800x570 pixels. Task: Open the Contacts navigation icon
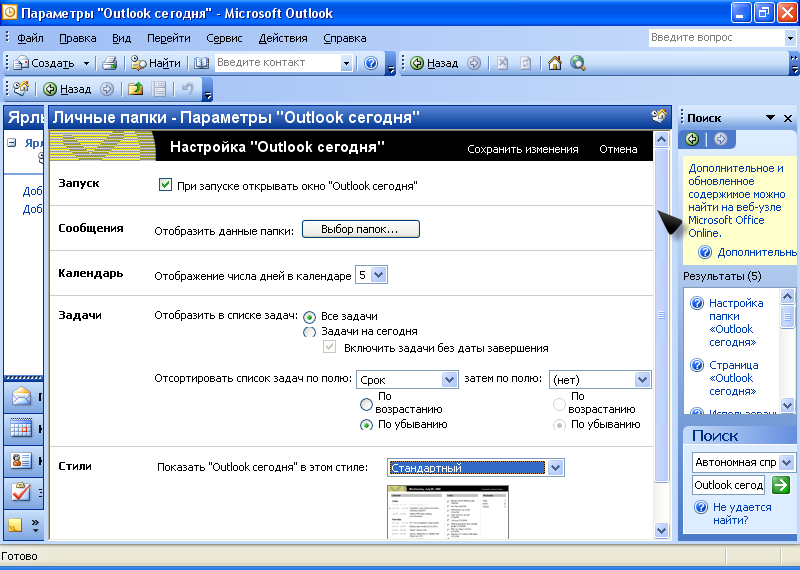(21, 460)
